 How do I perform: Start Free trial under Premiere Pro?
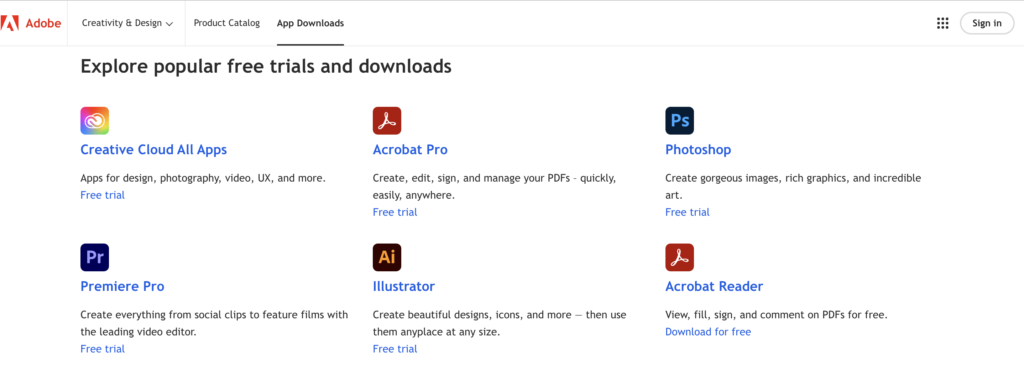tap(103, 349)
